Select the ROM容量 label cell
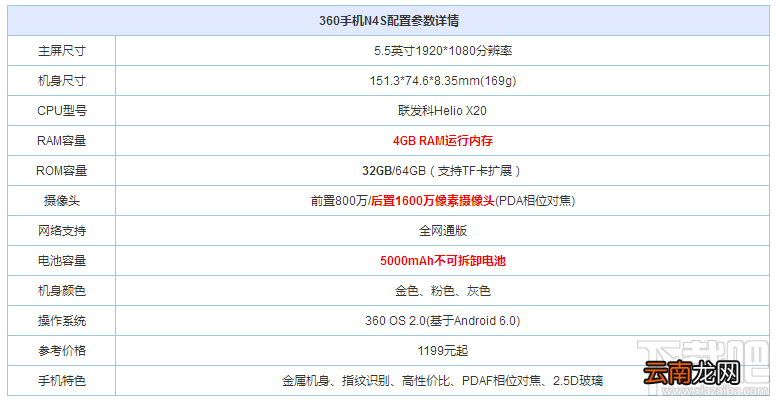The width and height of the screenshot is (777, 401). coord(61,171)
